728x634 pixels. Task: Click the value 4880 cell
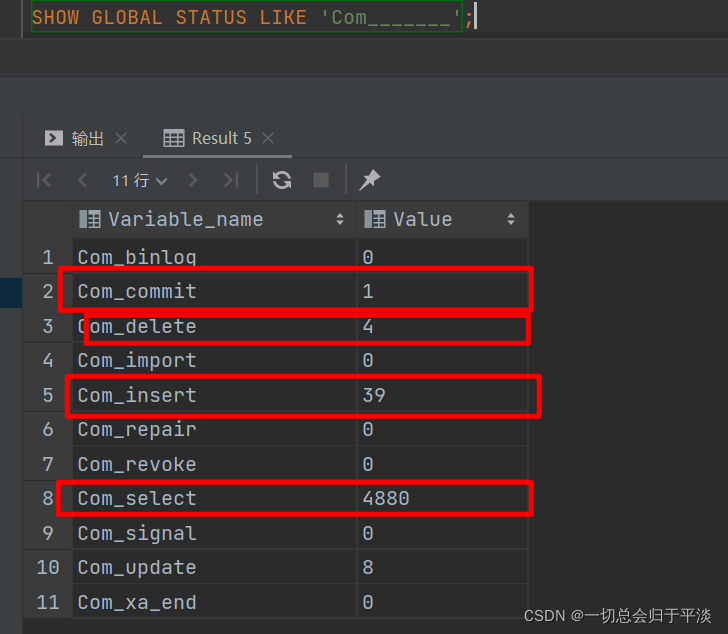386,498
